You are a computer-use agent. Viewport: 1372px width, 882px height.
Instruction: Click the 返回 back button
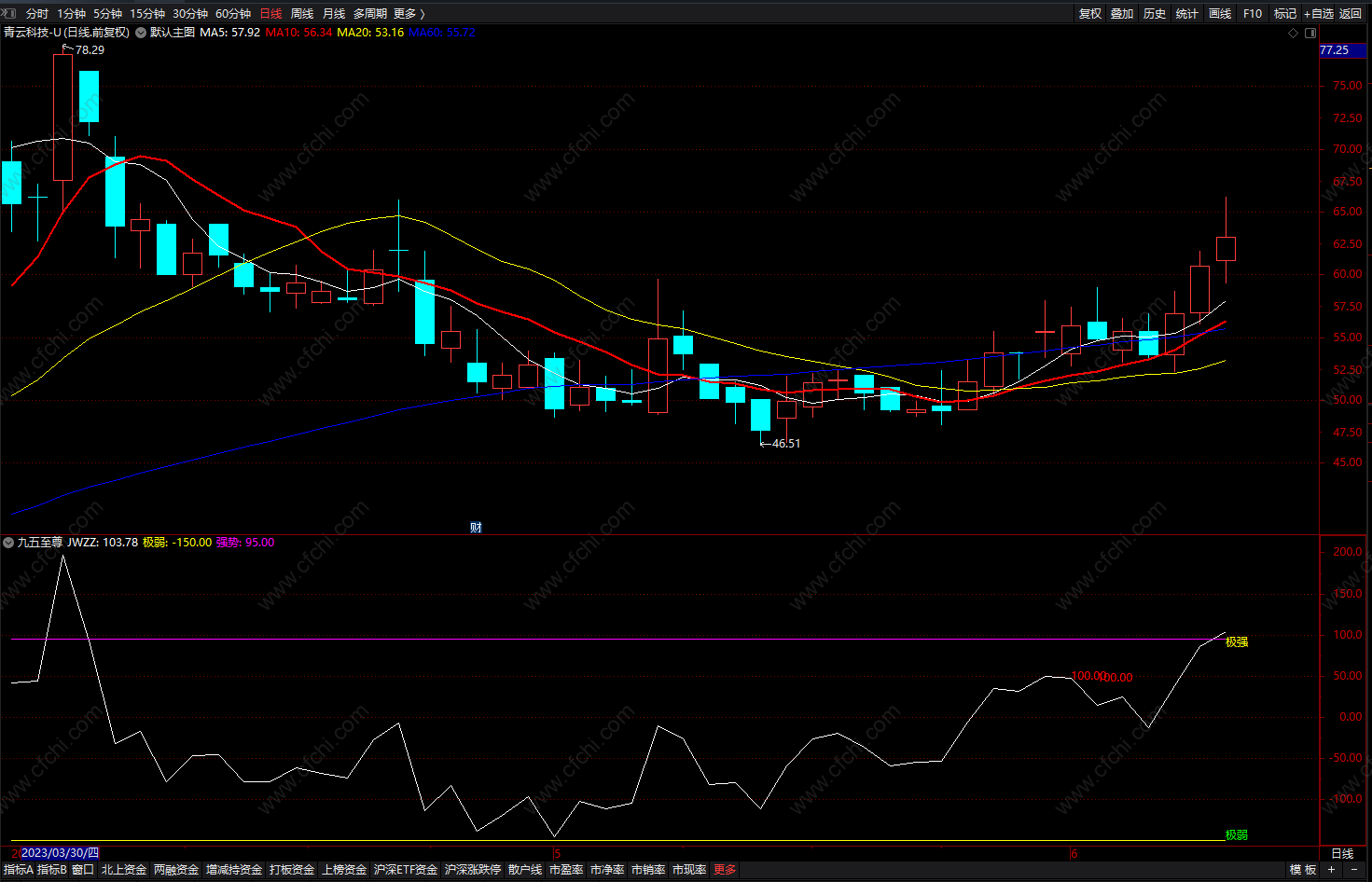[x=1351, y=13]
